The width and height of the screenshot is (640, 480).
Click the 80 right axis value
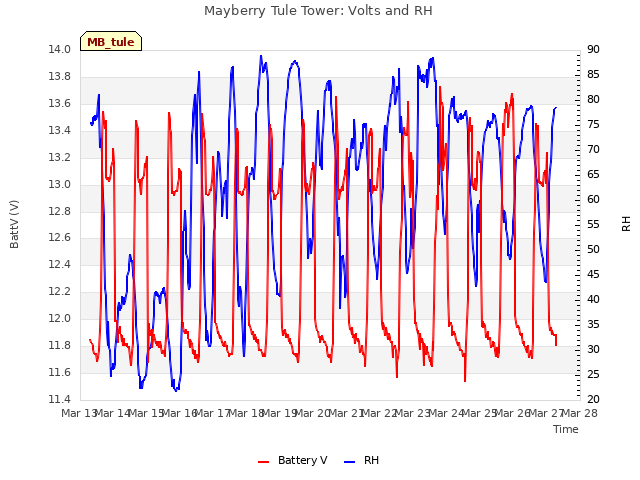(593, 99)
